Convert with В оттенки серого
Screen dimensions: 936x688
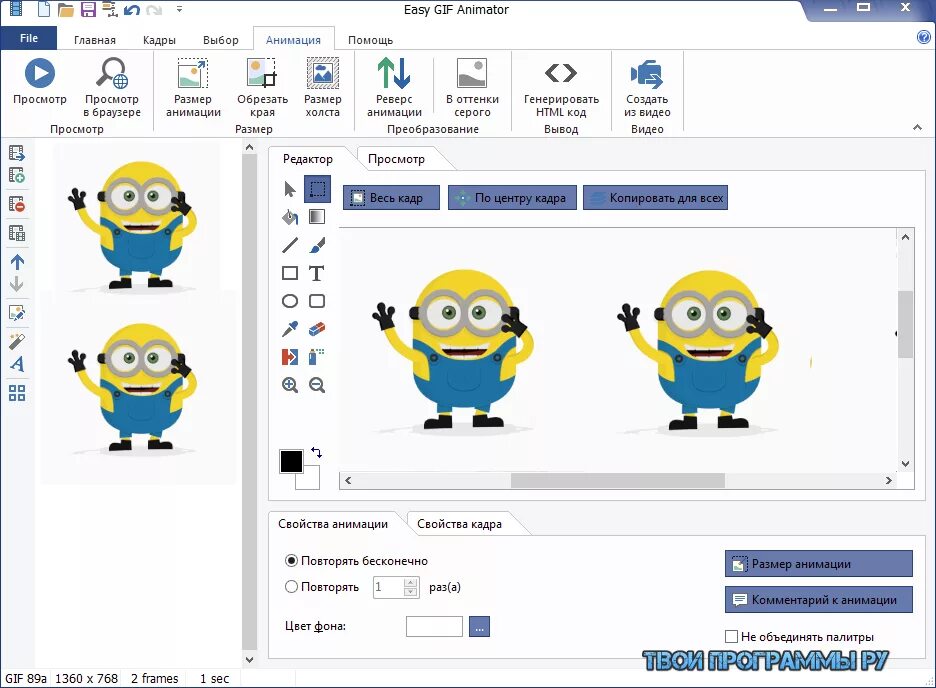pyautogui.click(x=472, y=88)
